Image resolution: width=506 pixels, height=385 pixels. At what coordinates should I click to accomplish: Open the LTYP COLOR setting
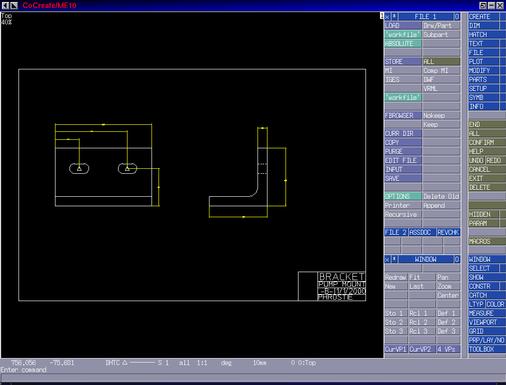pyautogui.click(x=487, y=304)
